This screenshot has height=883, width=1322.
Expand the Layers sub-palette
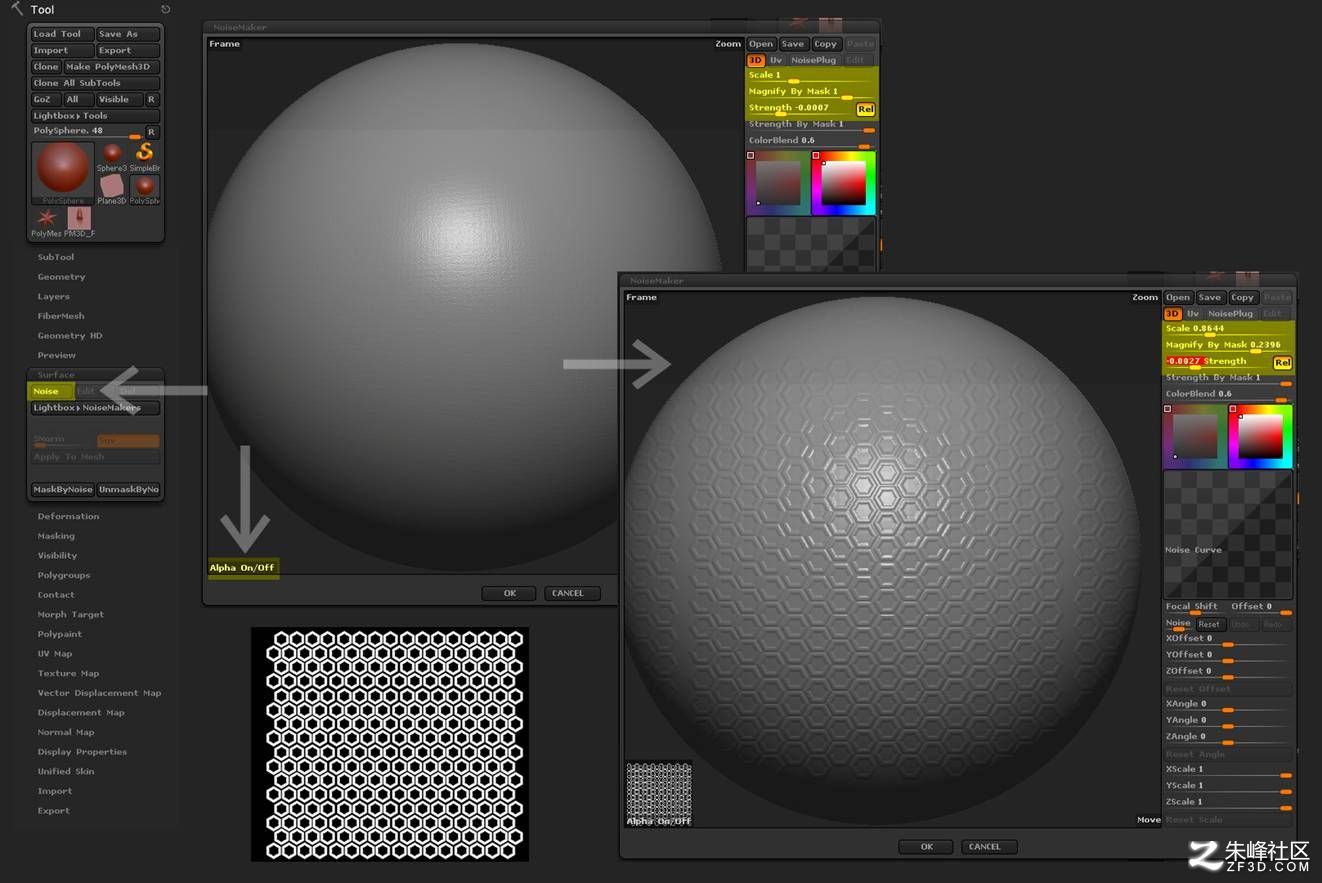point(54,296)
